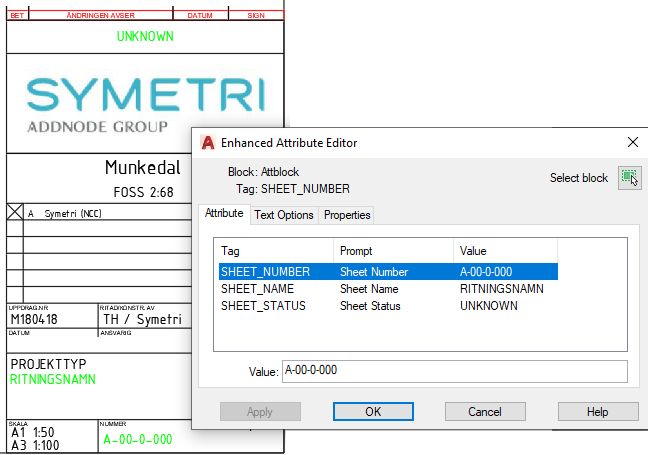Click green RITNINGSNAMN text in the drawing
The width and height of the screenshot is (648, 455).
[x=53, y=379]
